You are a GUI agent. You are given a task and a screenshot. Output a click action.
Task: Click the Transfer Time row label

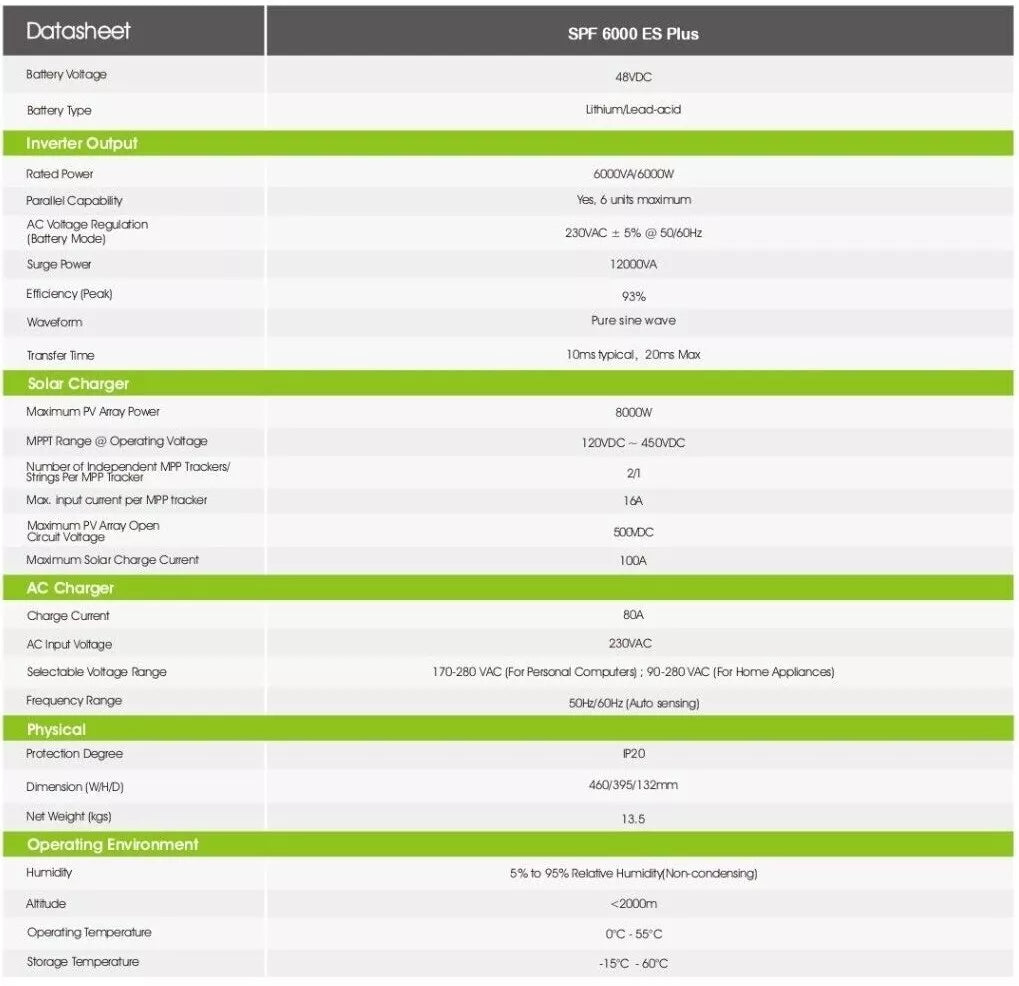pos(60,355)
